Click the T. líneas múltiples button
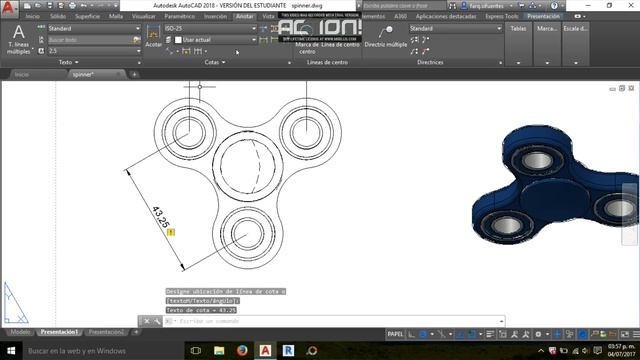640x360 pixels. tap(19, 39)
